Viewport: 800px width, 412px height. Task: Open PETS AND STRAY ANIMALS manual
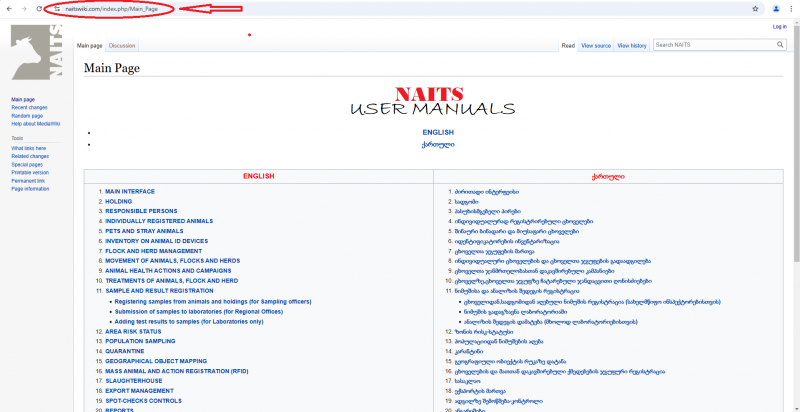(144, 231)
